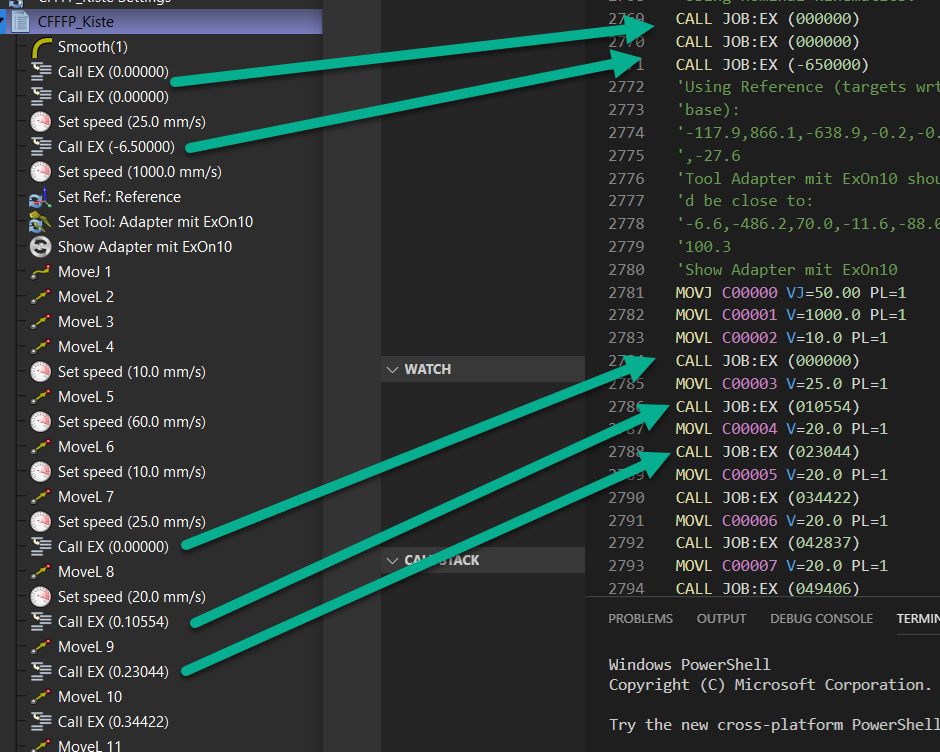Switch to the PROBLEMS tab
The height and width of the screenshot is (752, 940).
[640, 619]
